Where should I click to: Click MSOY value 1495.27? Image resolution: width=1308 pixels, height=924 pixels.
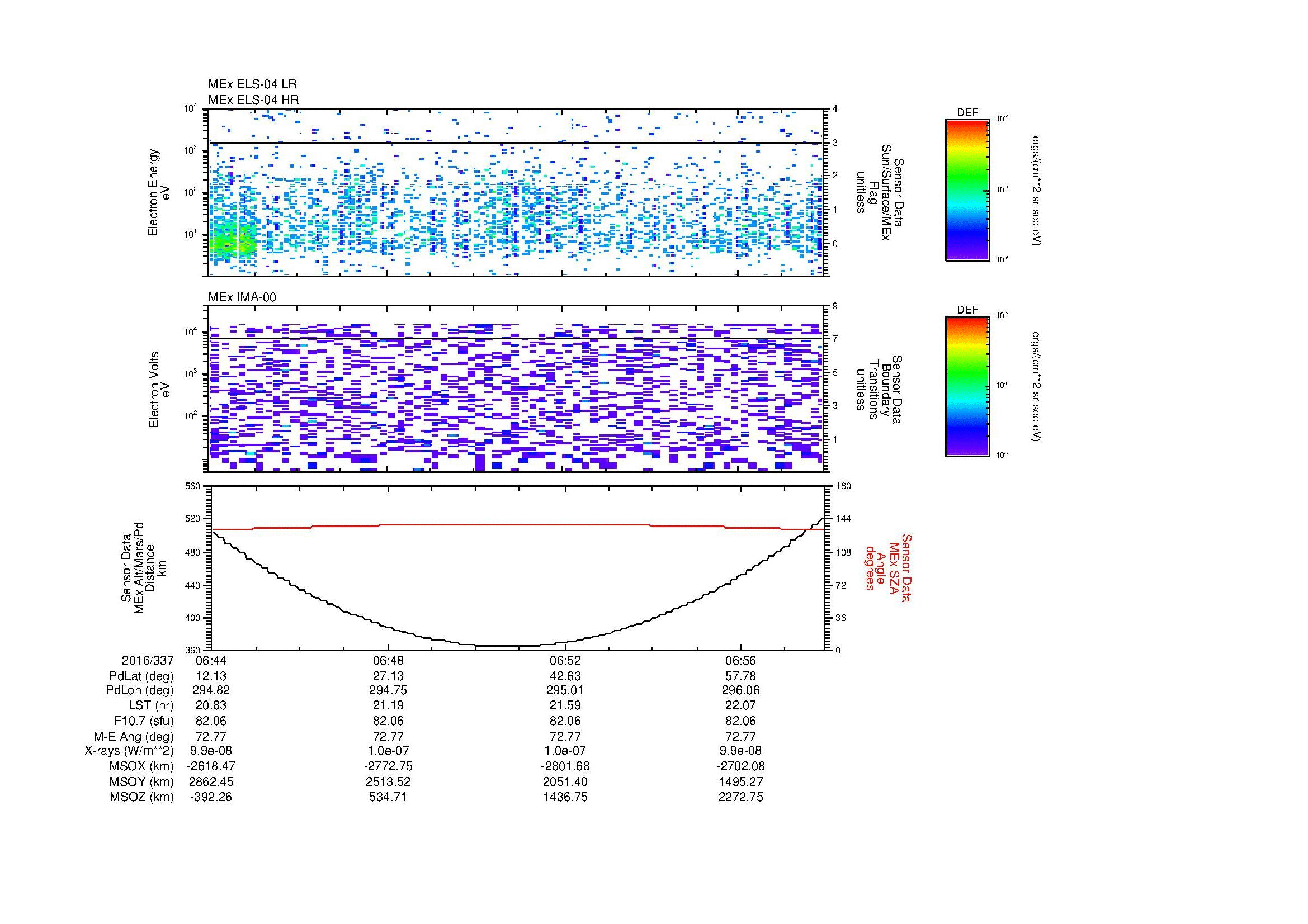[x=740, y=781]
